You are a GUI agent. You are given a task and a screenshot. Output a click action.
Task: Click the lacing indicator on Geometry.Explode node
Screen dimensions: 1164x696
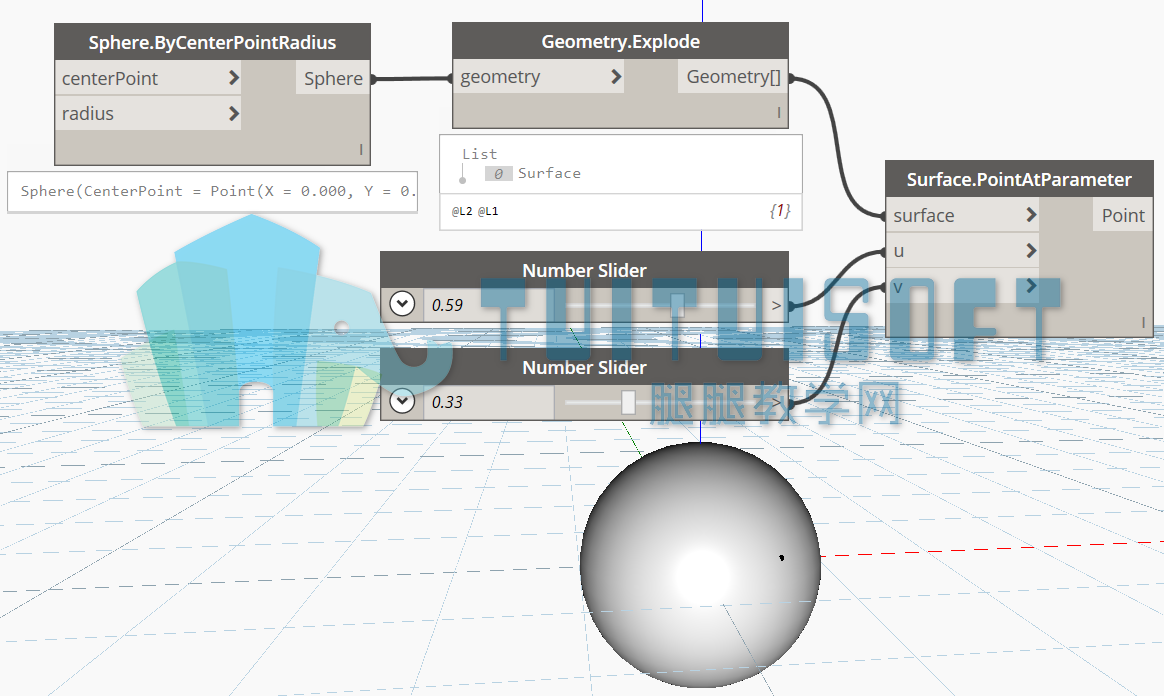(x=778, y=113)
